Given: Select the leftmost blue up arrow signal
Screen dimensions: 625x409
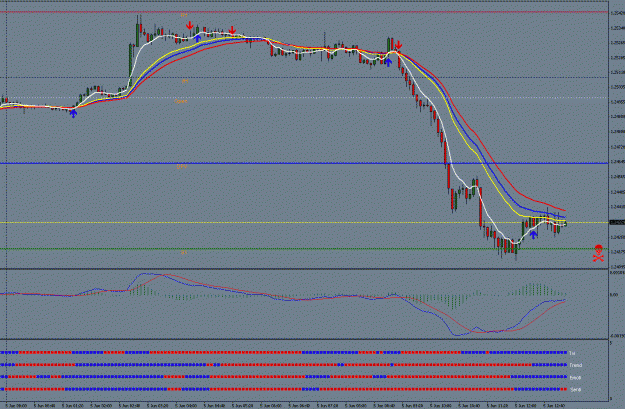Looking at the screenshot, I should point(73,113).
